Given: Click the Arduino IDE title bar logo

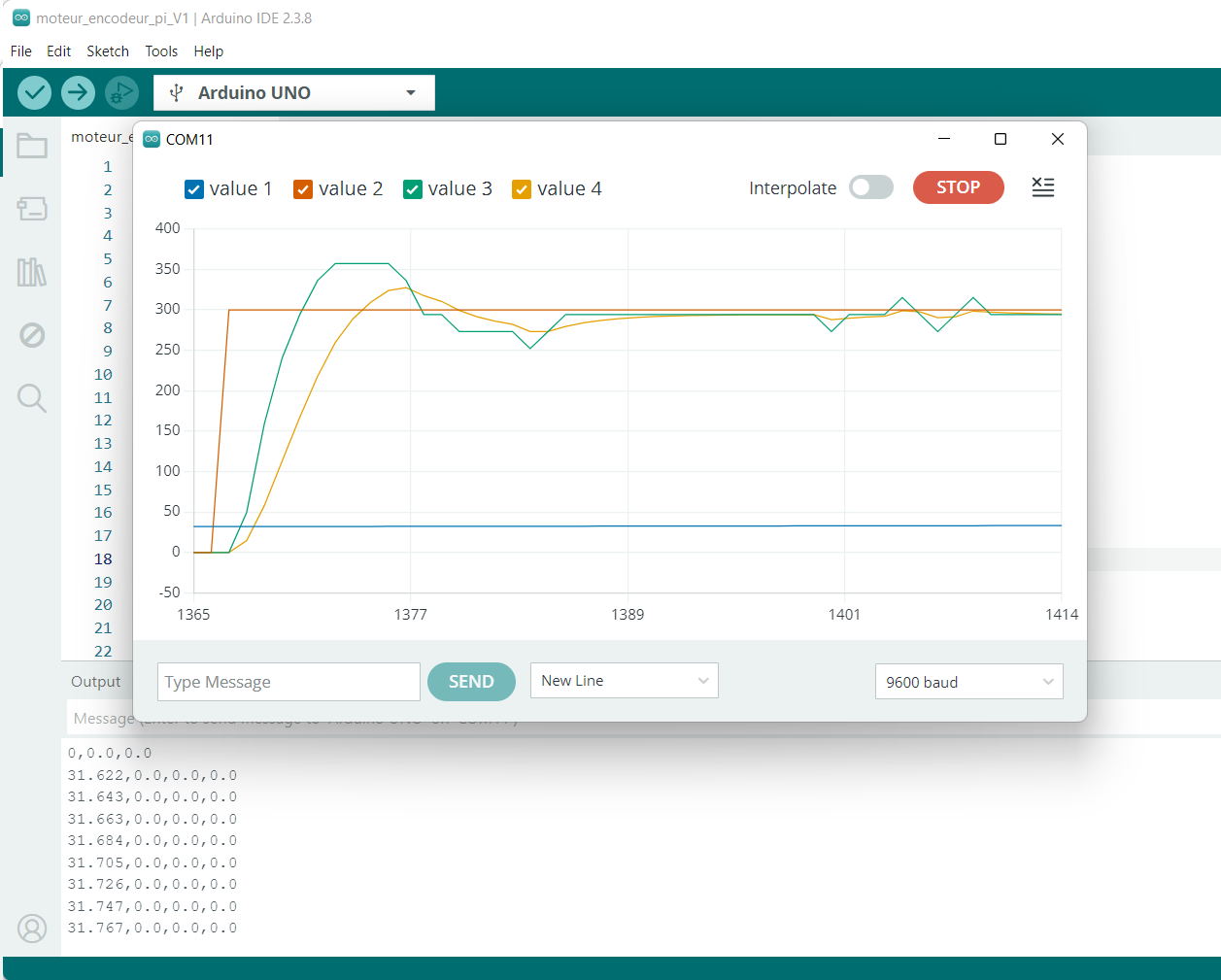Looking at the screenshot, I should pyautogui.click(x=21, y=17).
